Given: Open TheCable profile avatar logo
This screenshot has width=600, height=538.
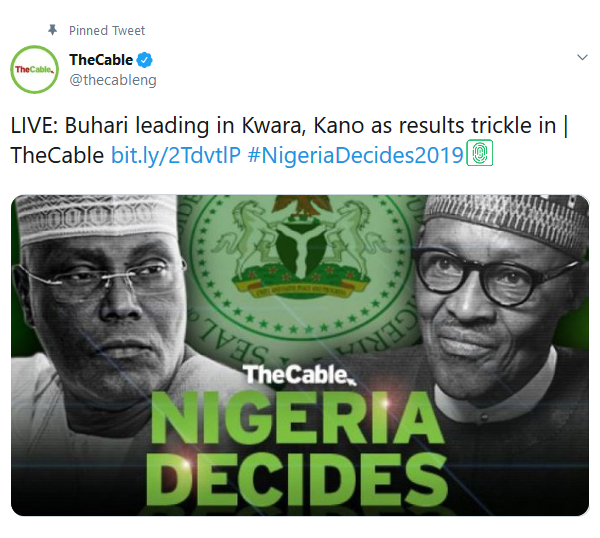Looking at the screenshot, I should point(32,70).
